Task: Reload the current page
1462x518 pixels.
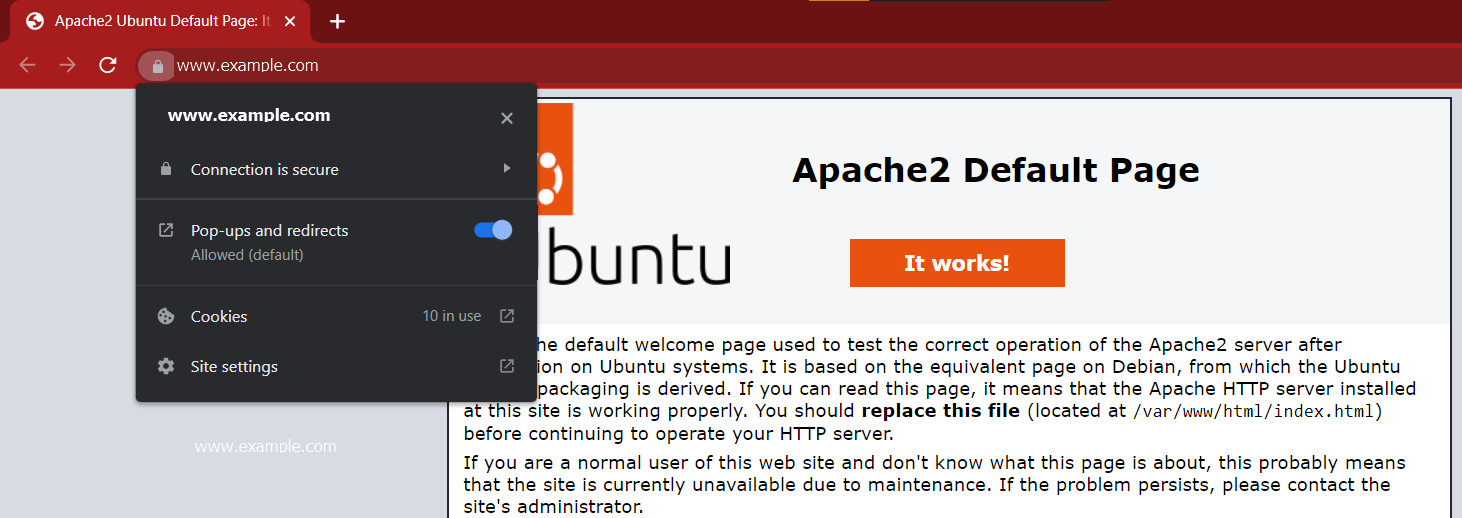Action: pyautogui.click(x=108, y=65)
